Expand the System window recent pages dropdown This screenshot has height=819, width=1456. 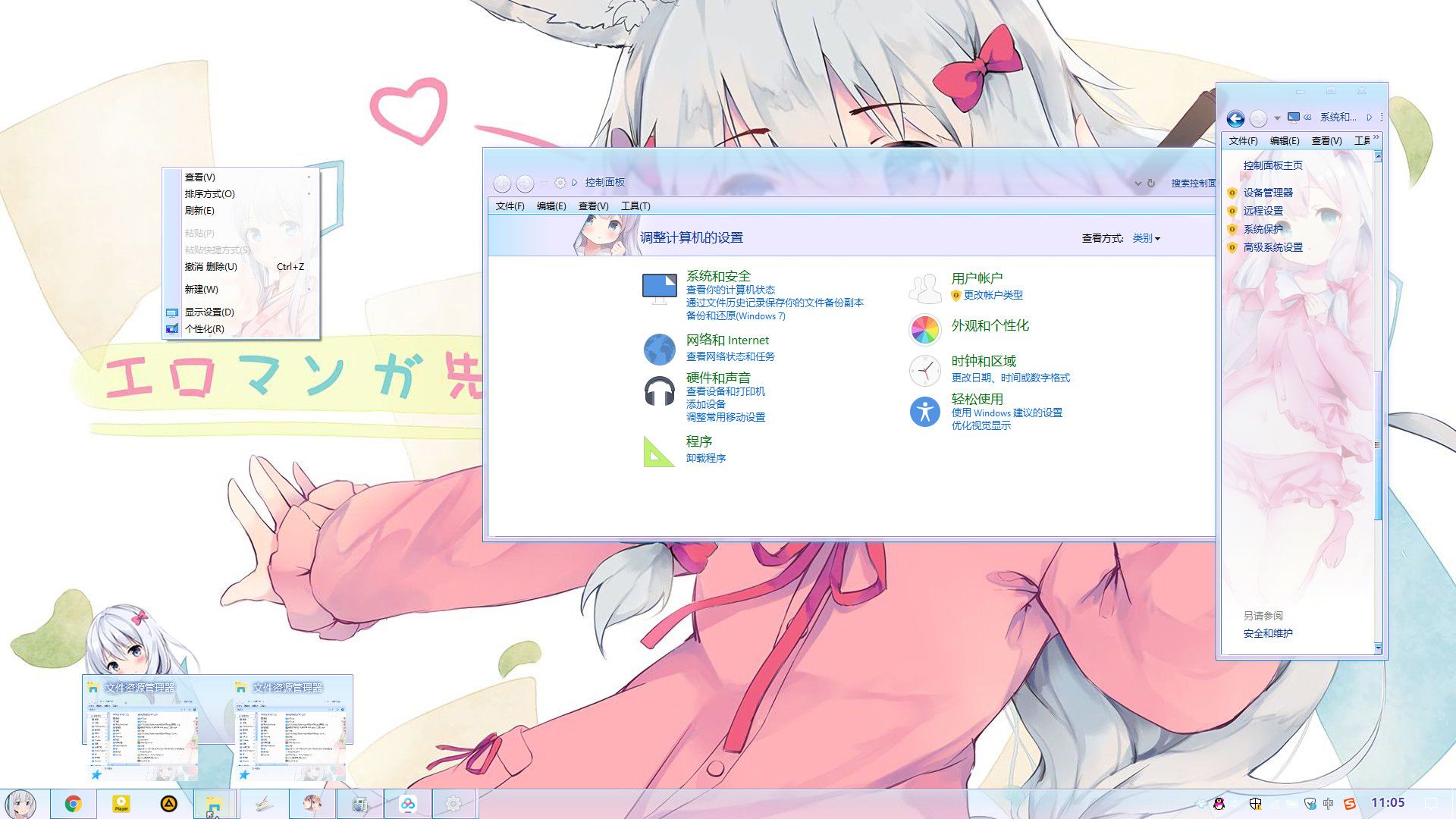pos(1277,118)
